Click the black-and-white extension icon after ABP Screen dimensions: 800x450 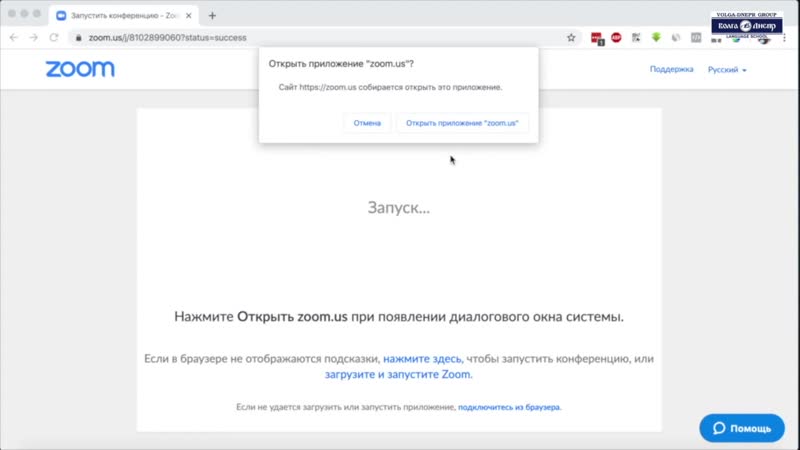tap(636, 37)
